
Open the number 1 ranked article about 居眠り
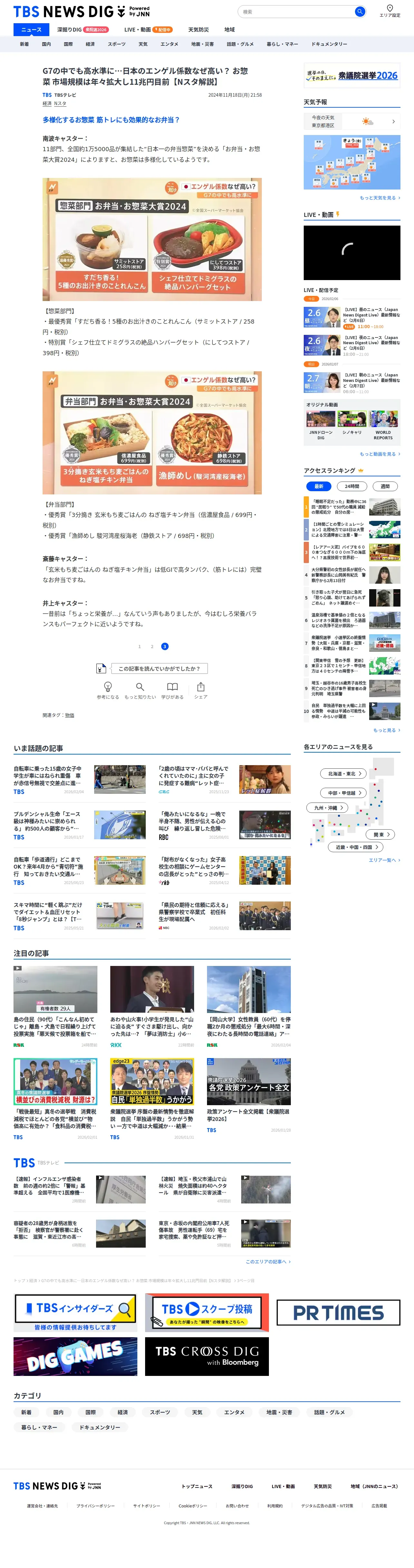(x=352, y=507)
